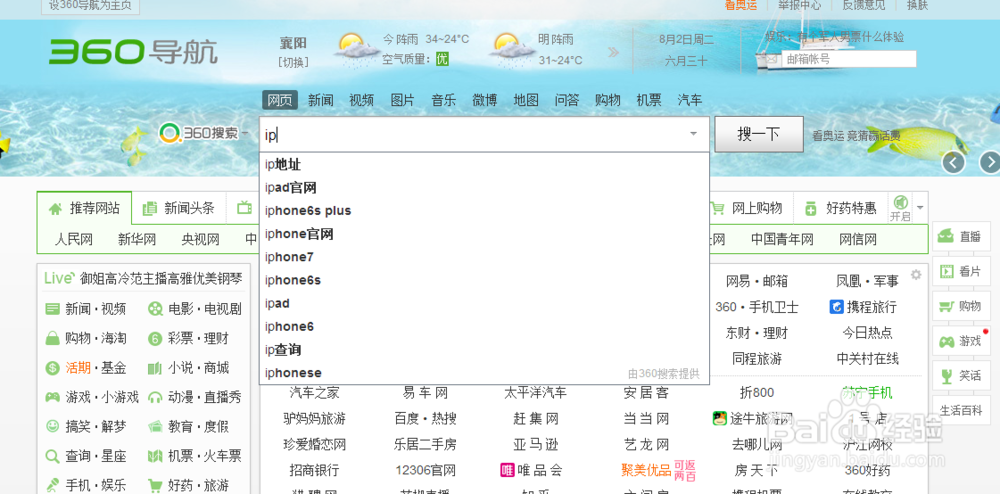
Task: Open the 笑话 sidebar icon
Action: (946, 376)
